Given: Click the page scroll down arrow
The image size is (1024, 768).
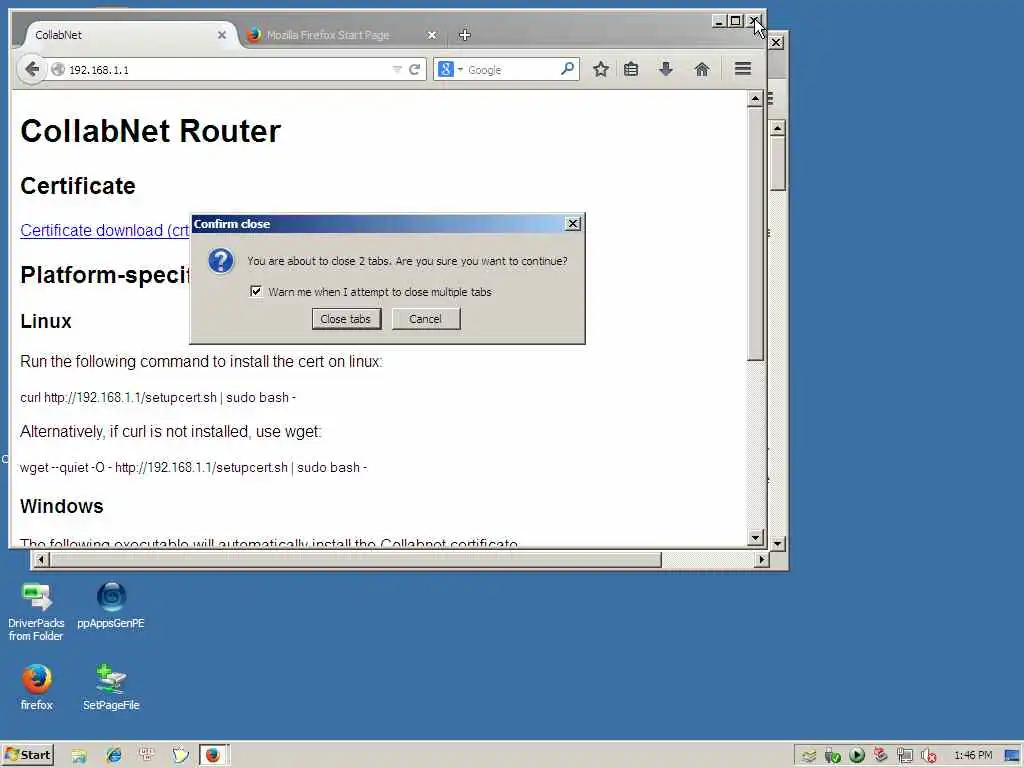Looking at the screenshot, I should 755,538.
